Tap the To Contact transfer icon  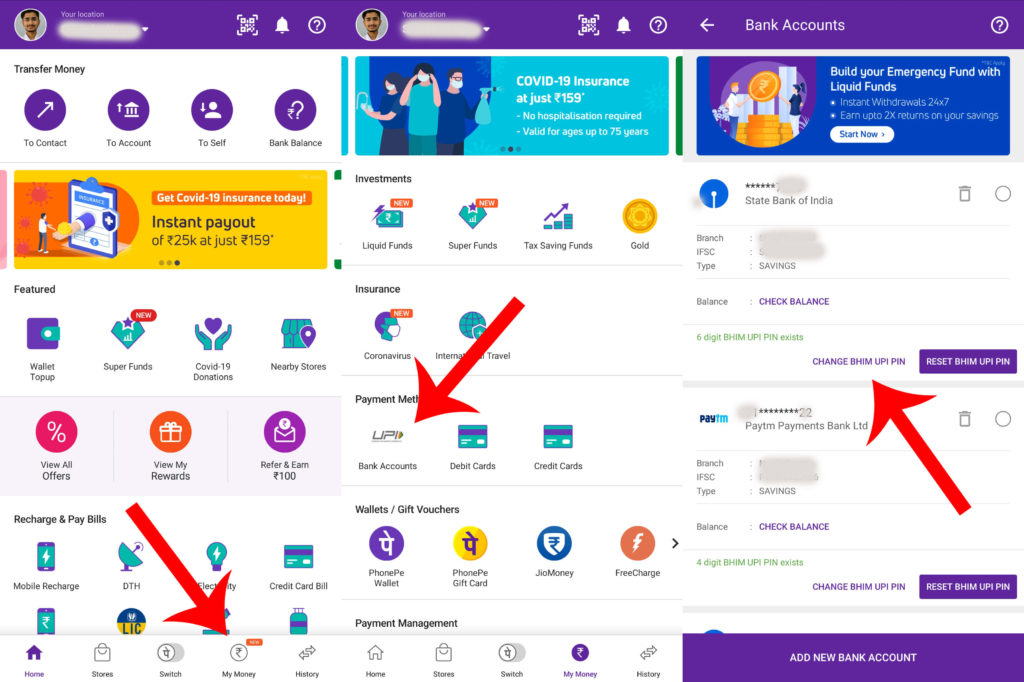45,110
